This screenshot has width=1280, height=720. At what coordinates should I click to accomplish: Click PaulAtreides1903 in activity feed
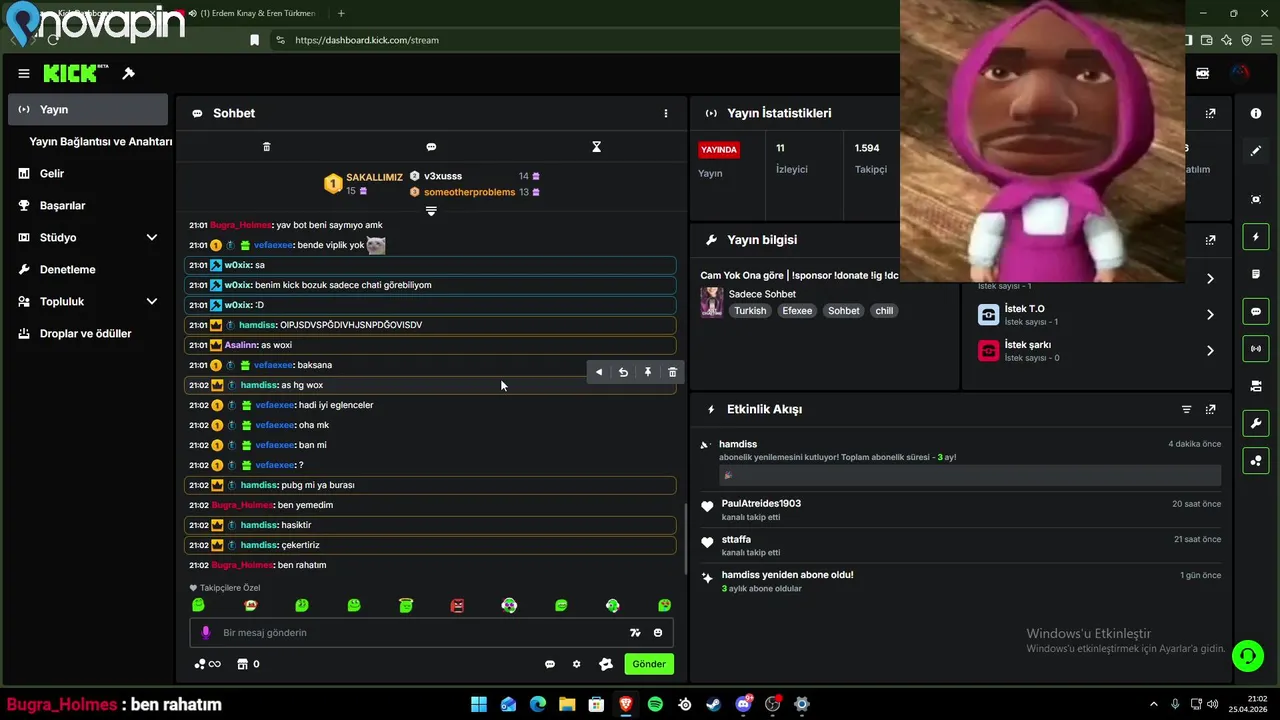(x=761, y=503)
